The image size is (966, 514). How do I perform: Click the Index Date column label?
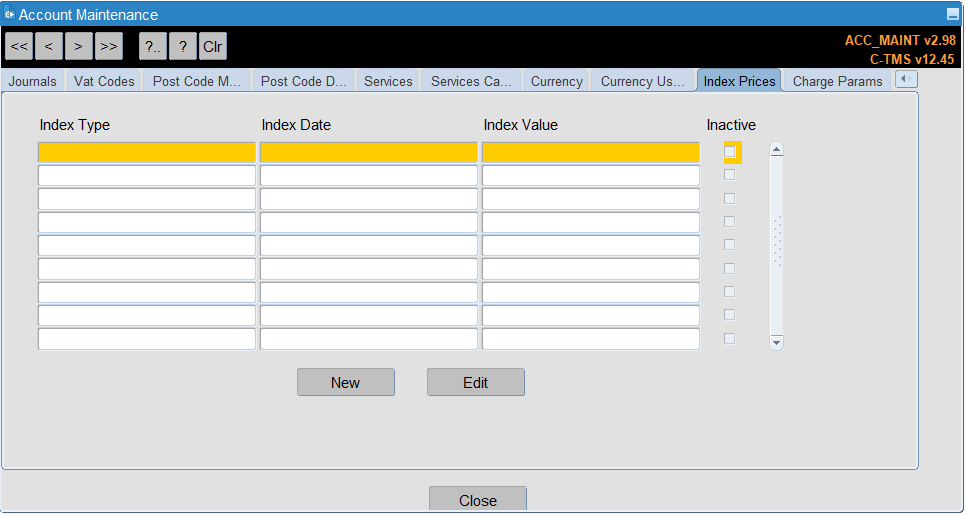pyautogui.click(x=296, y=125)
